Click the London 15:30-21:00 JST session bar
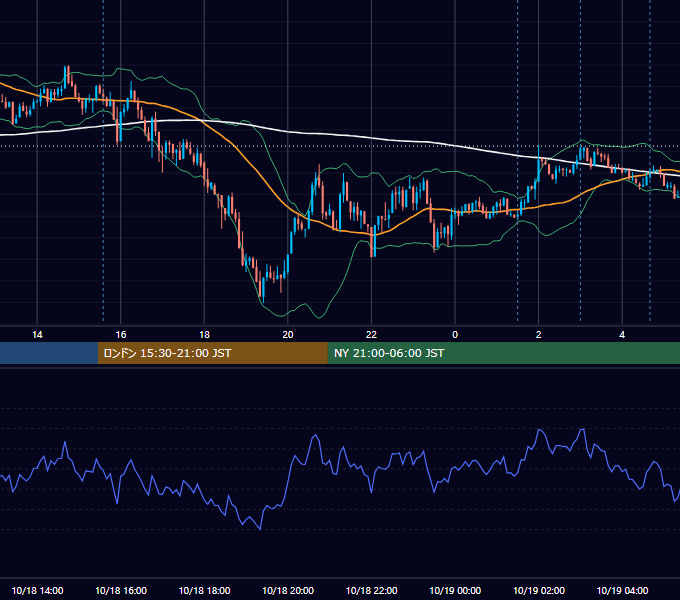This screenshot has width=680, height=600. click(x=212, y=353)
